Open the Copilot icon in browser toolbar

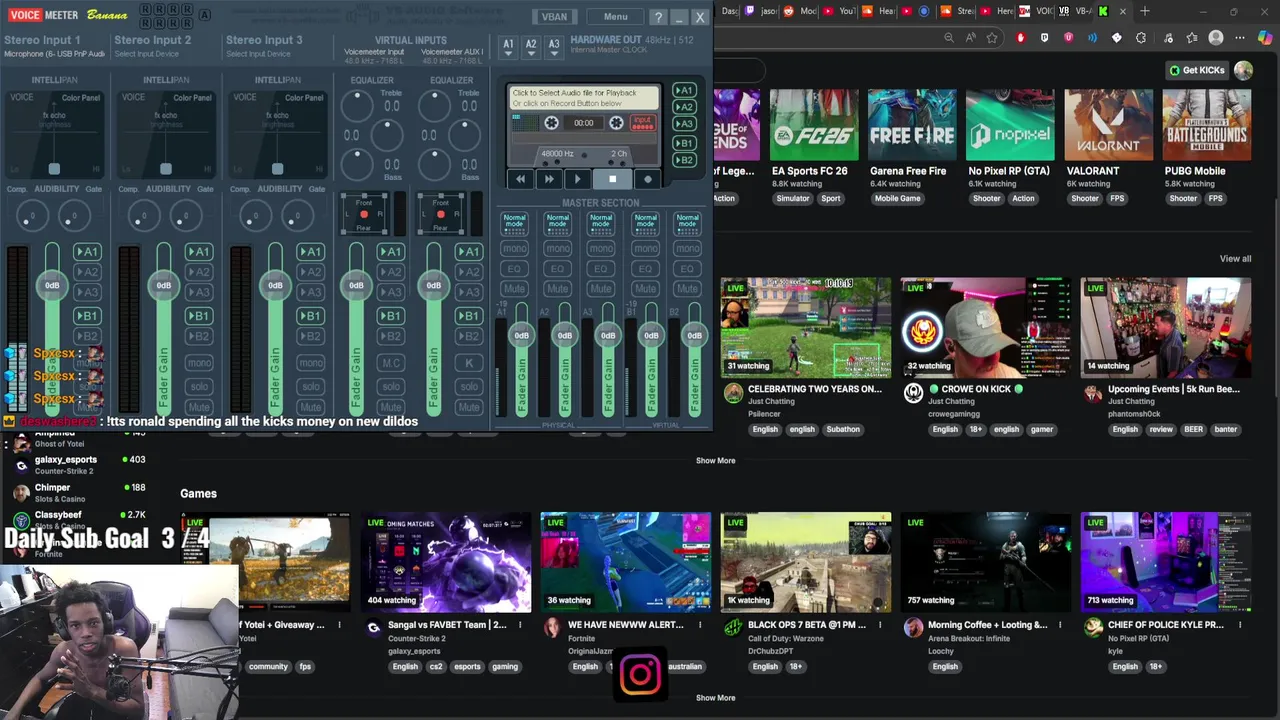coord(1264,38)
